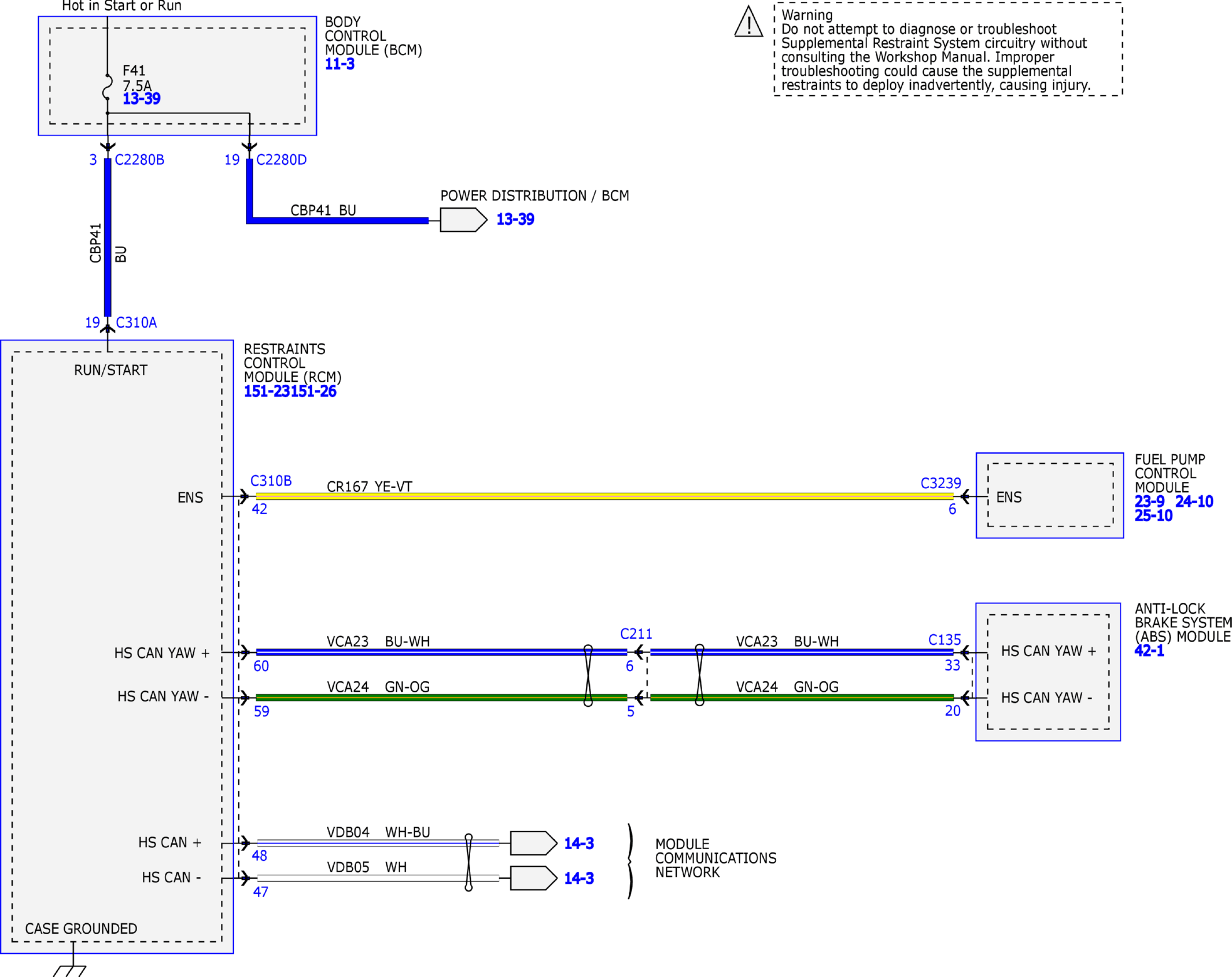Open the 42-1 ABS Module link
Viewport: 1232px width, 977px height.
click(x=1149, y=651)
